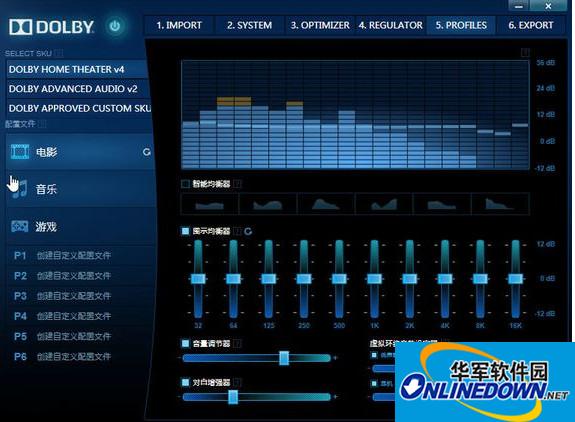Screen dimensions: 575x422
Task: Toggle the second virtual surround checkbox
Action: pos(374,384)
